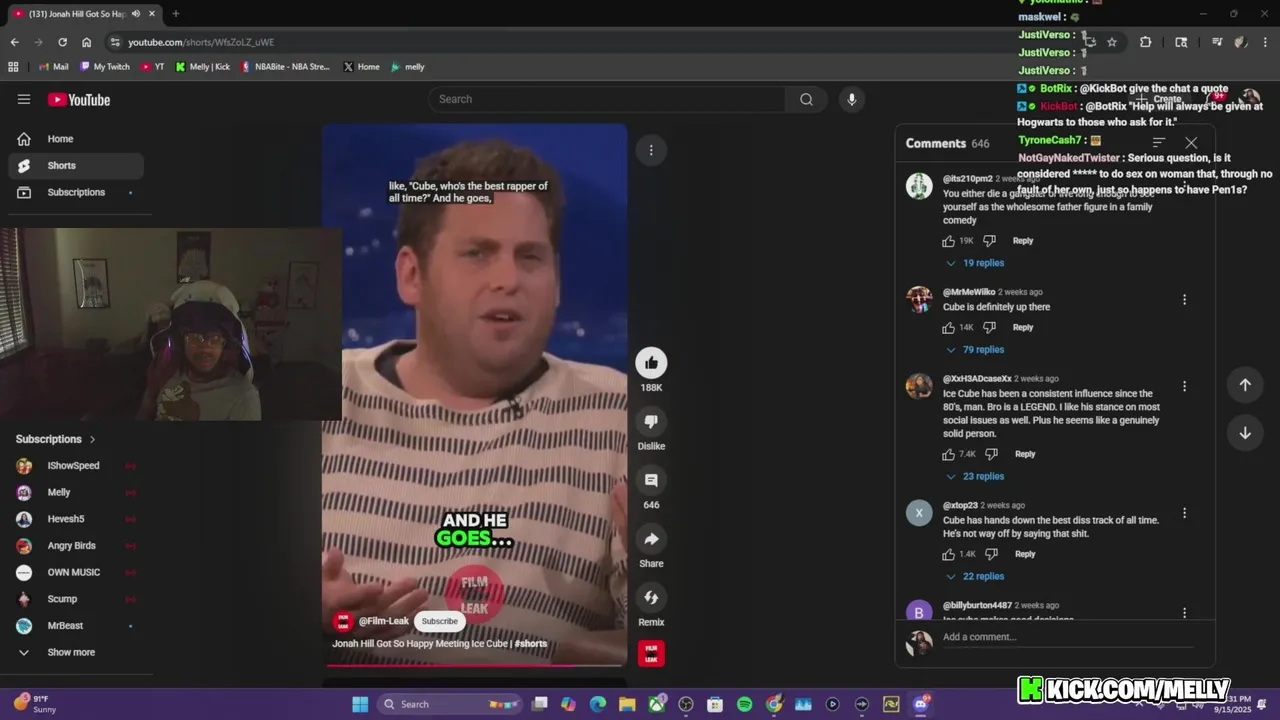The image size is (1280, 720).
Task: Reload the page in the browser
Action: pyautogui.click(x=62, y=42)
